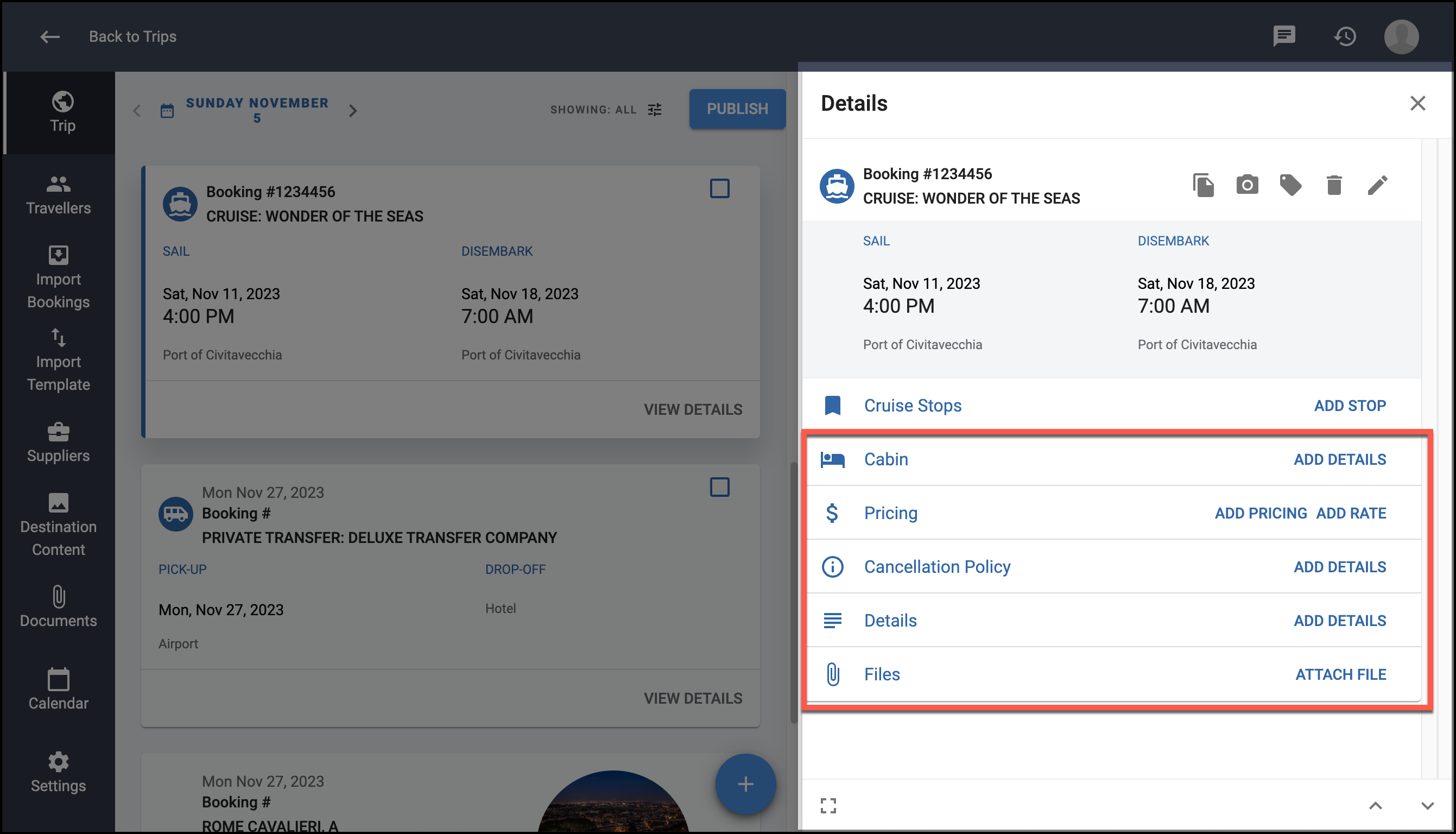Click the 'Port of Civitavecchia' sail text in Details
The width and height of the screenshot is (1456, 834).
pos(922,345)
